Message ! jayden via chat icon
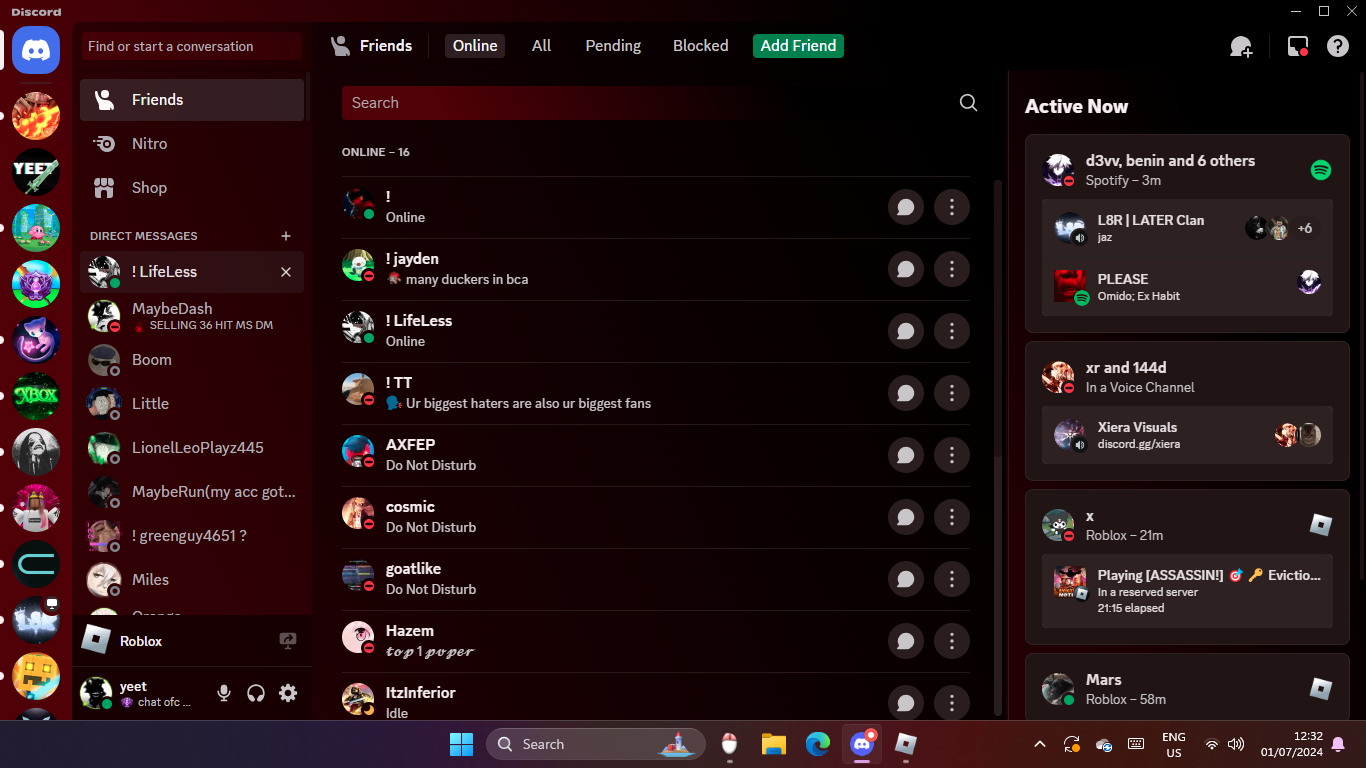This screenshot has height=768, width=1366. click(x=906, y=269)
